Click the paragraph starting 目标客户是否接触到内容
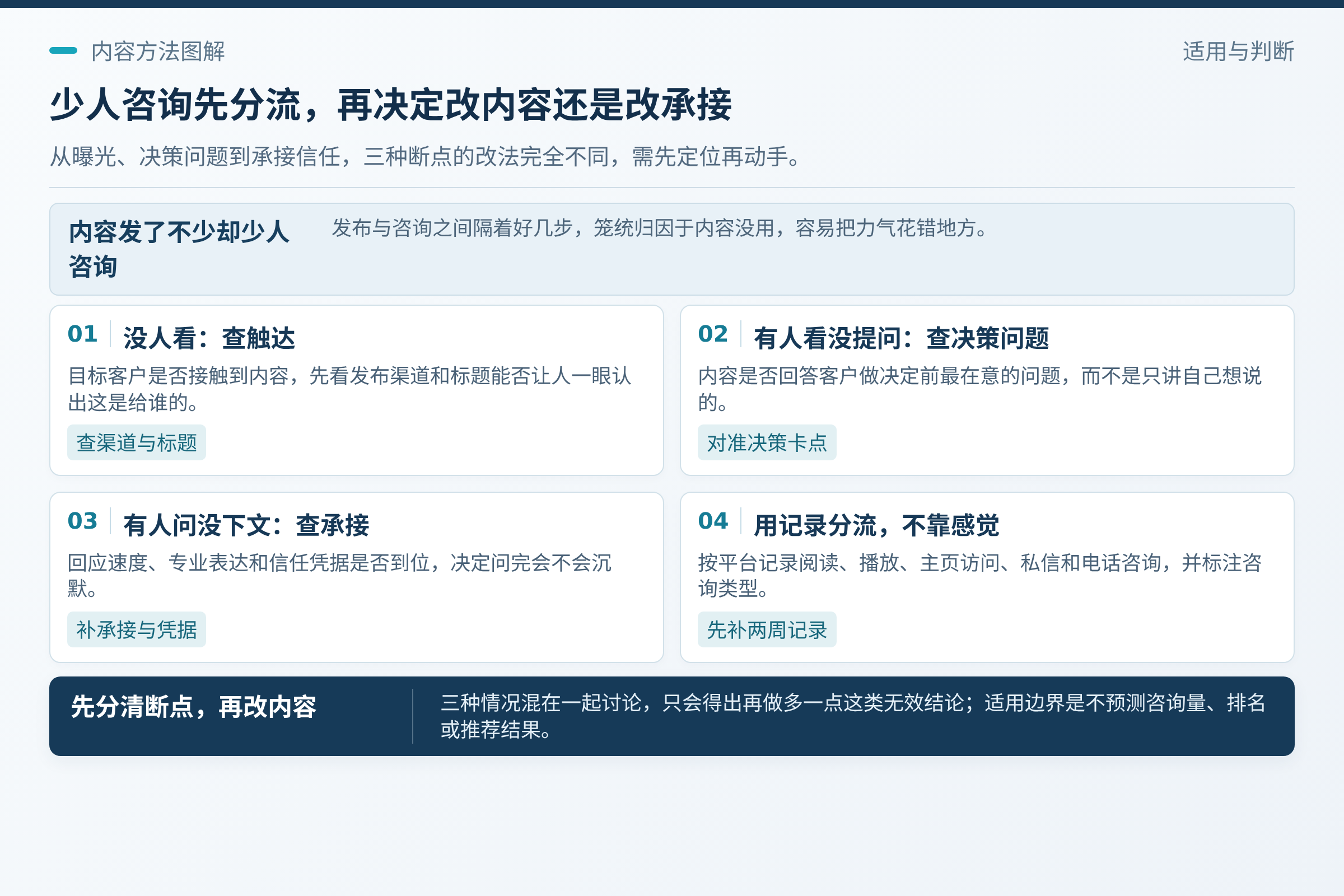The height and width of the screenshot is (896, 1344). pyautogui.click(x=349, y=389)
